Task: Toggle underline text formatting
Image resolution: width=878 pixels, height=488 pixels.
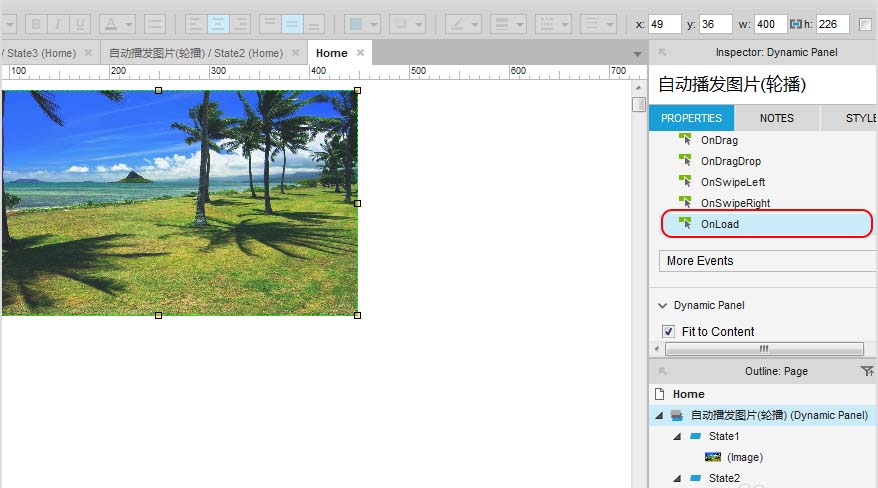Action: pyautogui.click(x=80, y=24)
